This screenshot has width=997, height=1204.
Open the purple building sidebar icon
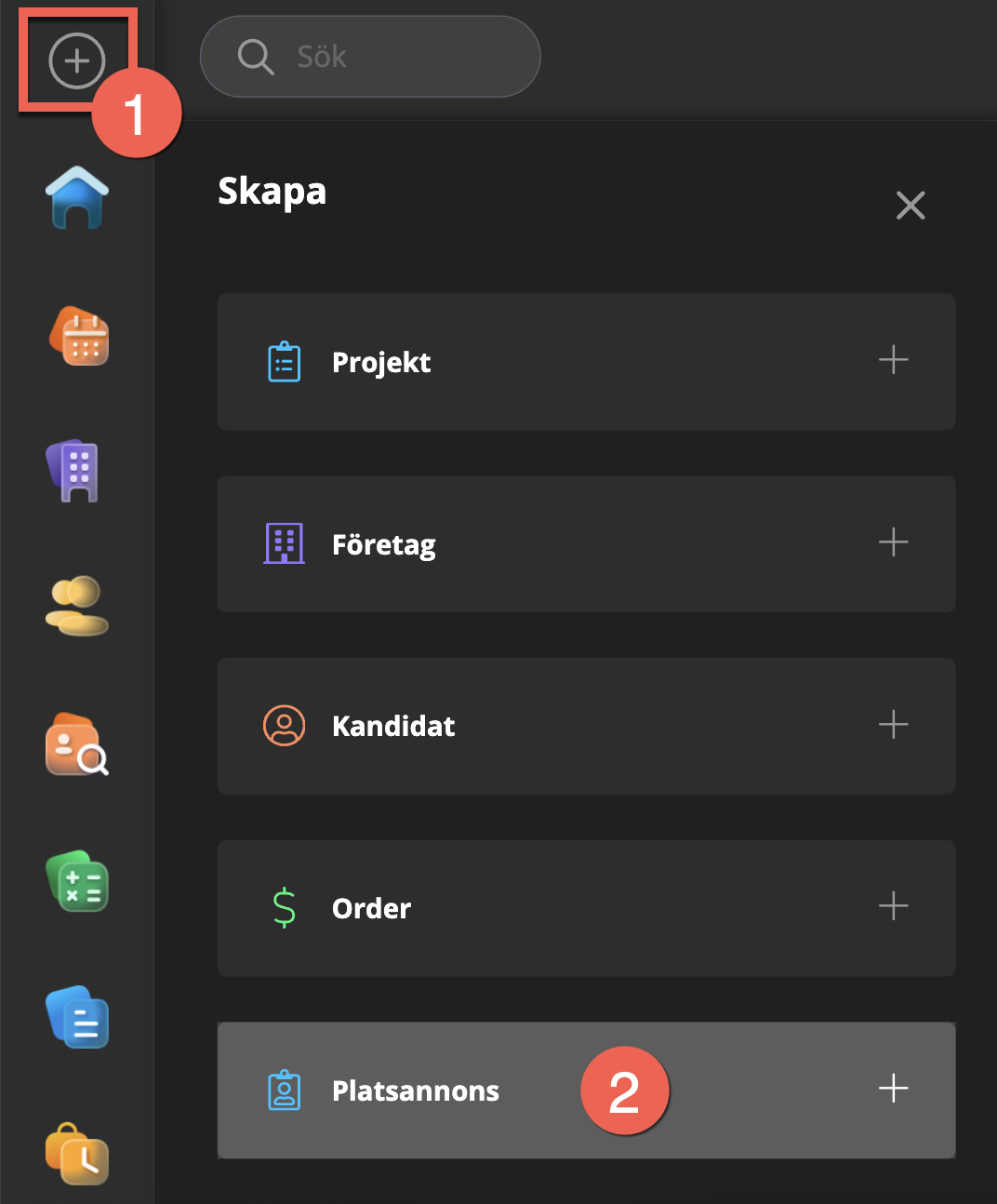[x=74, y=471]
